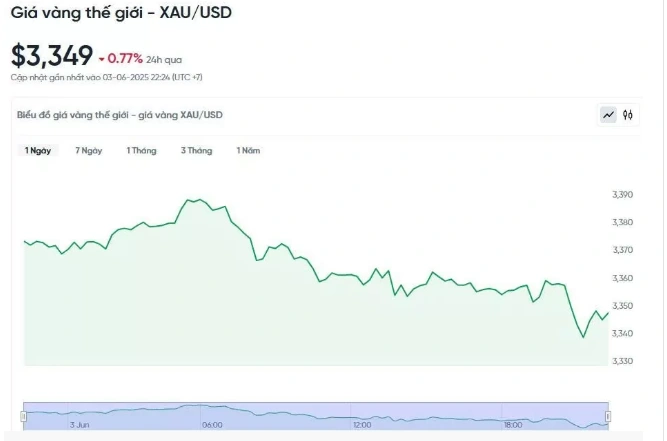Click the 3 Jun label in navigator
The image size is (667, 441).
pyautogui.click(x=80, y=425)
